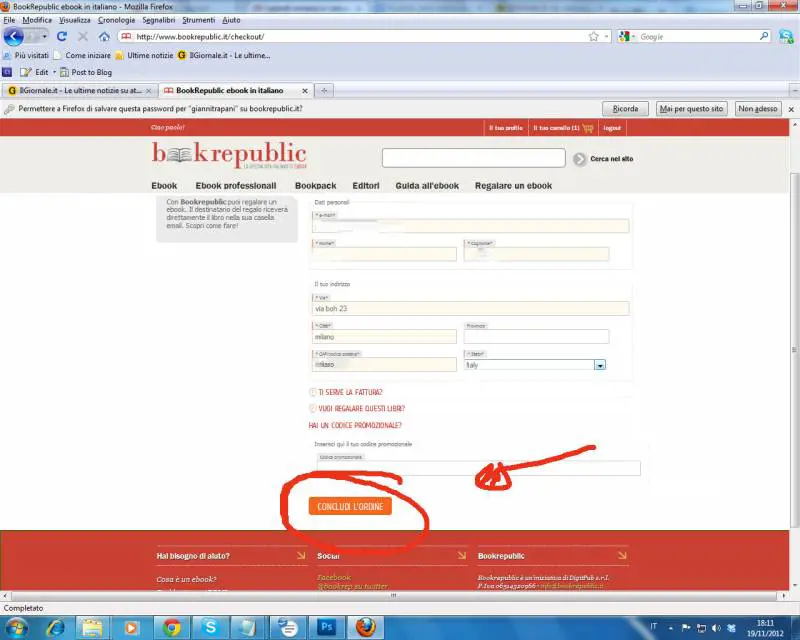This screenshot has width=800, height=640.
Task: Switch to Firefox taskbar icon
Action: coord(365,627)
